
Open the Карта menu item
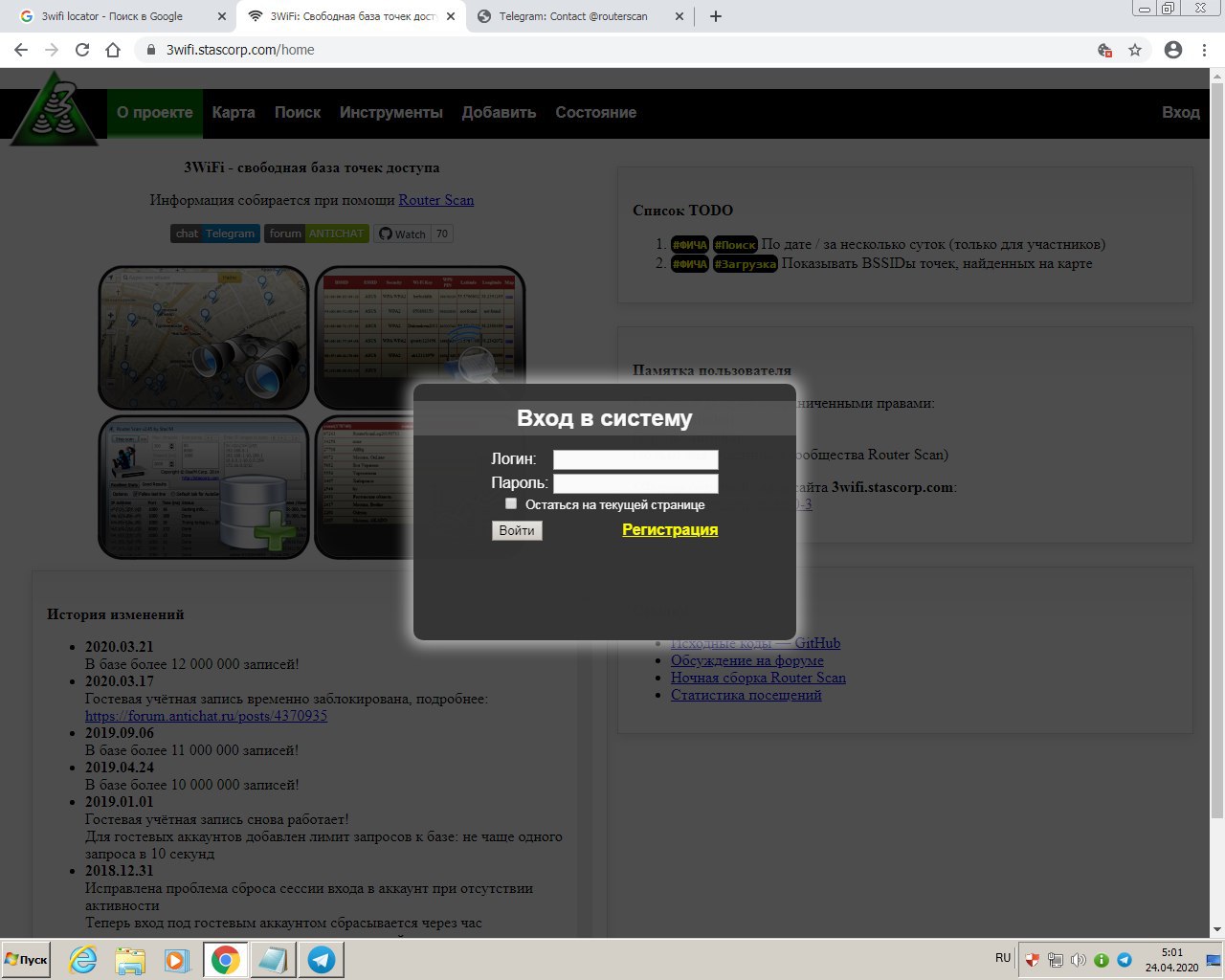click(x=234, y=112)
